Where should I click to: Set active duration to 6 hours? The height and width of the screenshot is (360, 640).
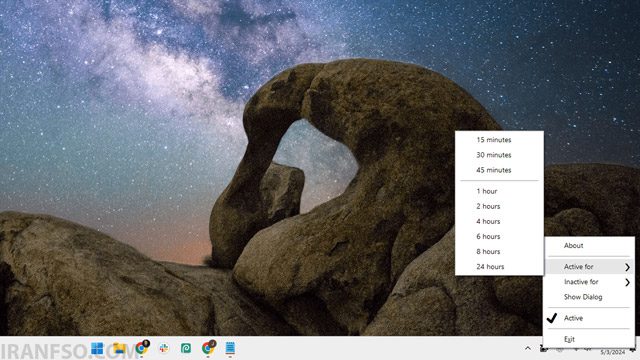tap(499, 236)
